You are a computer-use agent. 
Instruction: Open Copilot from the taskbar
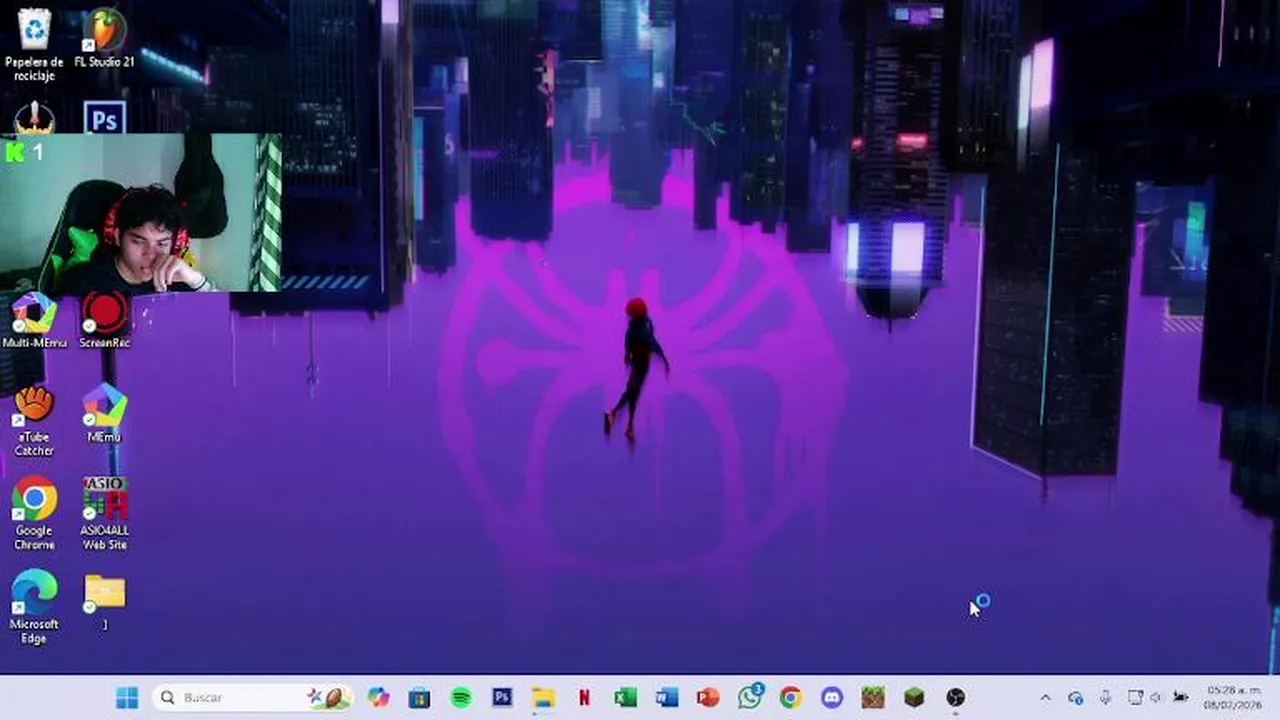[378, 697]
